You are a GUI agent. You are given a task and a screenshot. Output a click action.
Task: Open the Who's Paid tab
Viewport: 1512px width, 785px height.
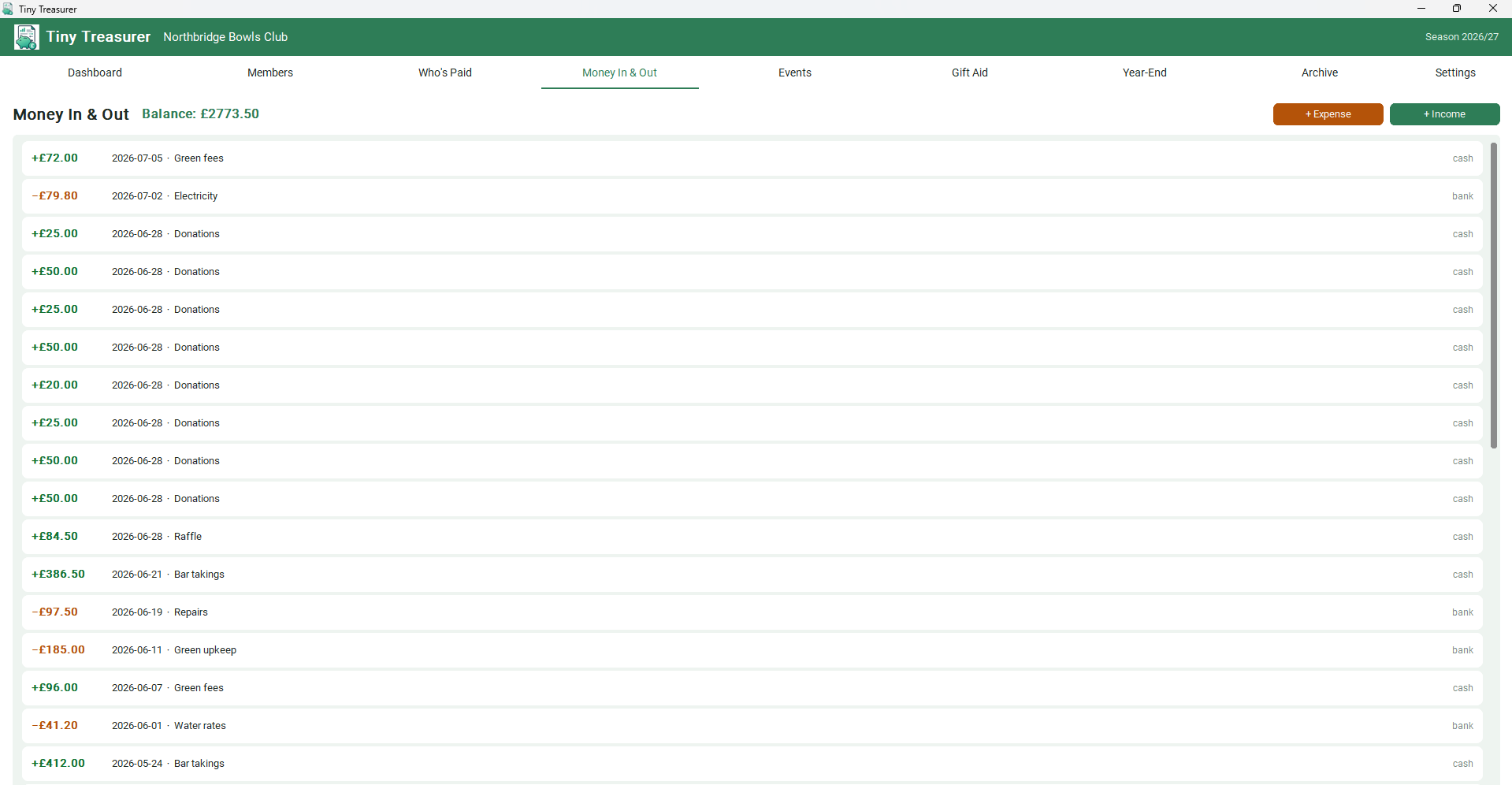(x=445, y=73)
